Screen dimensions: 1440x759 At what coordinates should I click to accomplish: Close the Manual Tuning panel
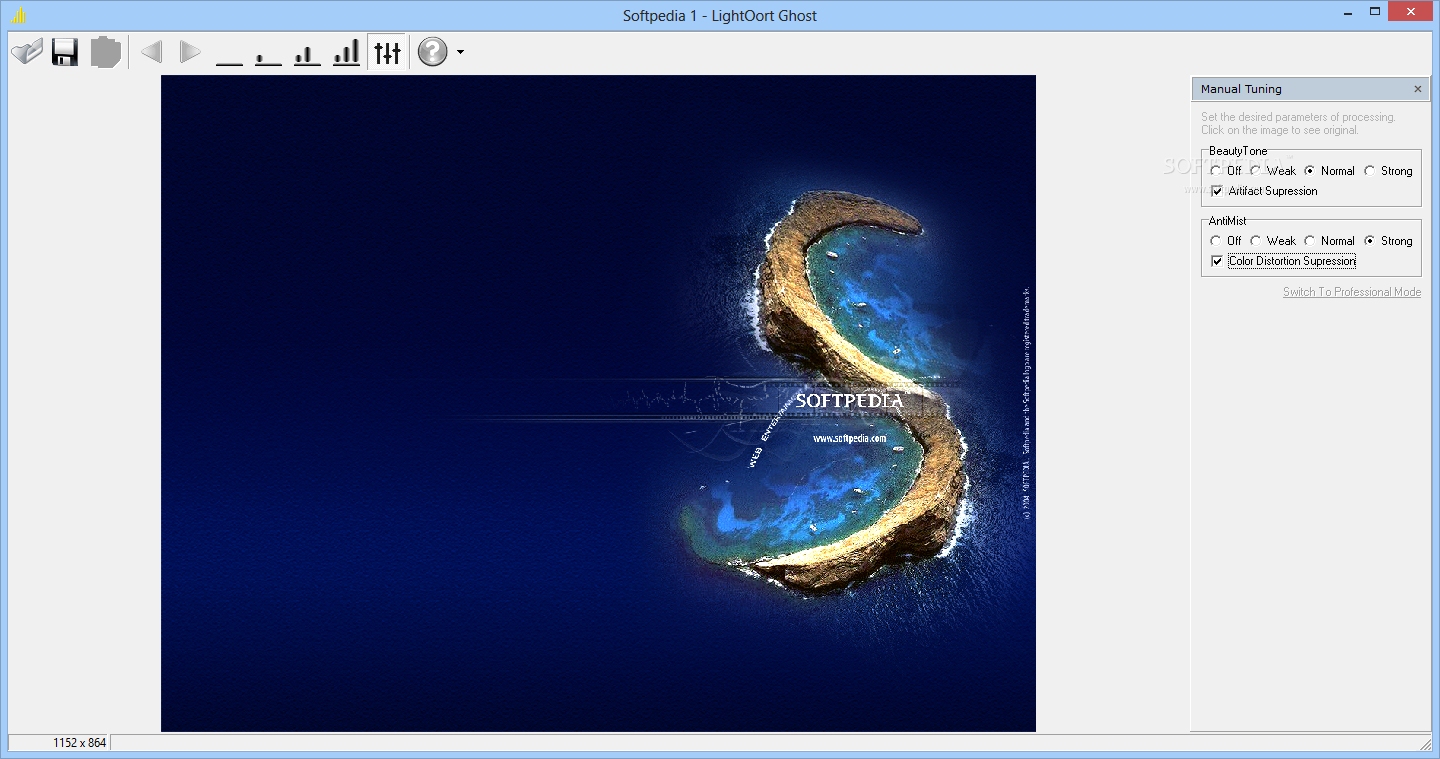(1417, 89)
